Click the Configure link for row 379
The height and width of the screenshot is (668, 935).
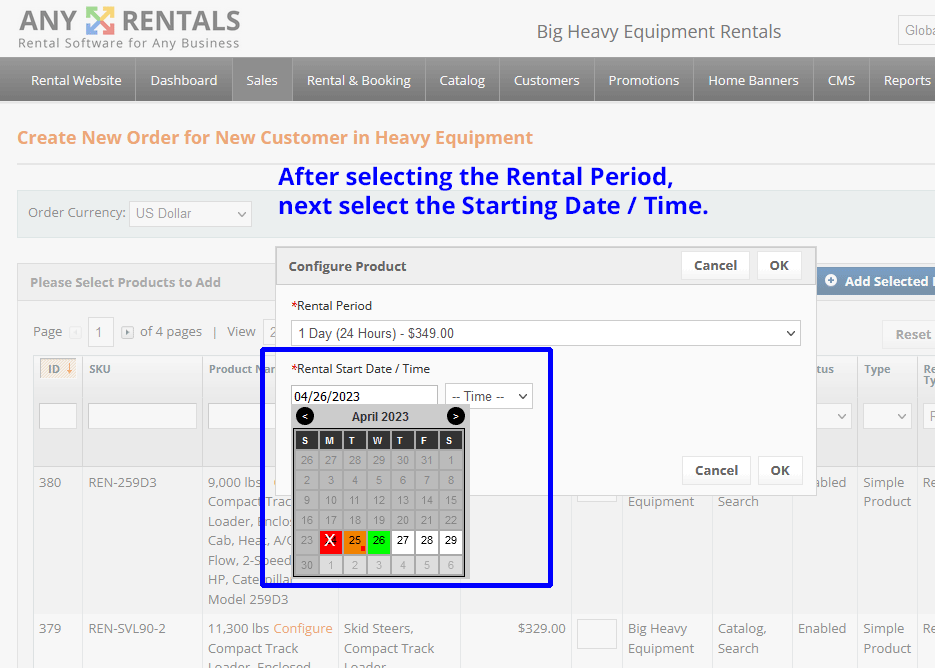[302, 628]
